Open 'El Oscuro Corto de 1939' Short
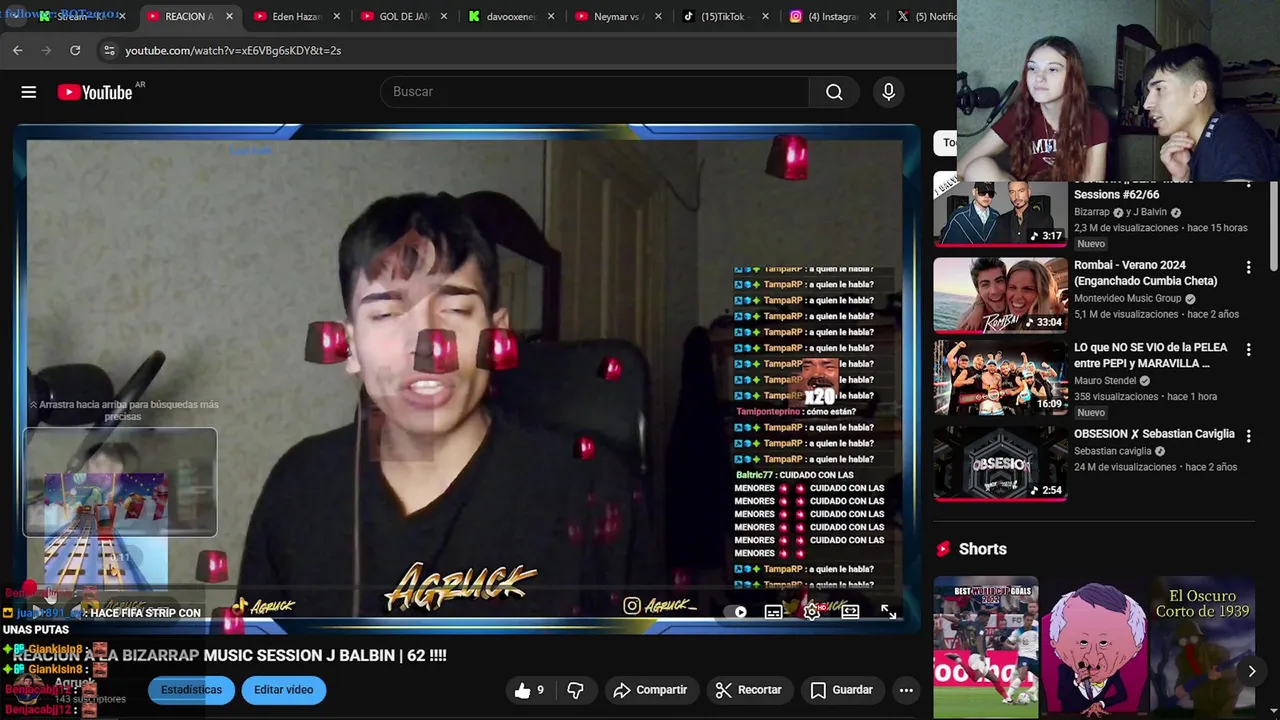This screenshot has height=720, width=1280. click(x=1202, y=648)
